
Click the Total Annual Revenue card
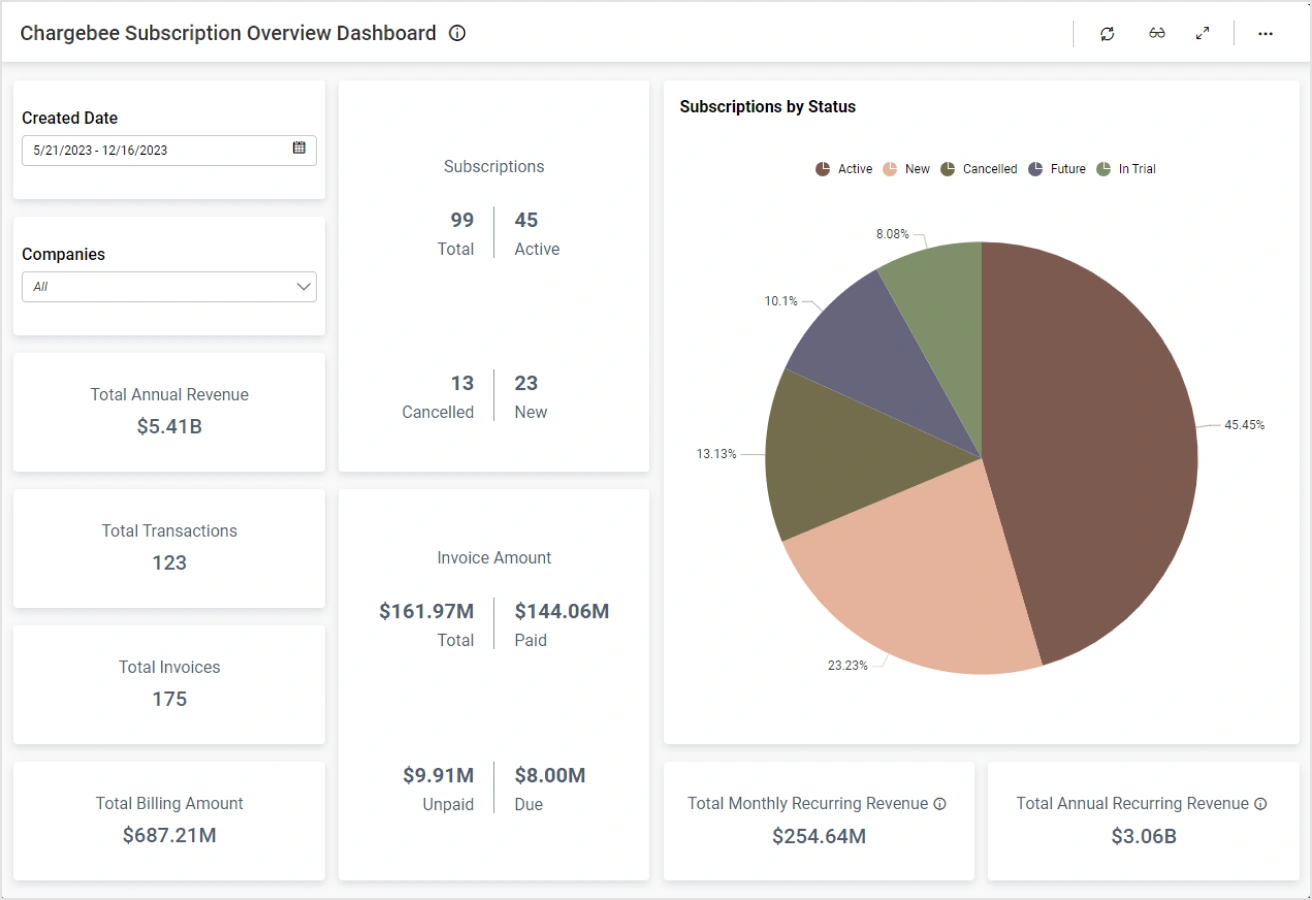169,411
